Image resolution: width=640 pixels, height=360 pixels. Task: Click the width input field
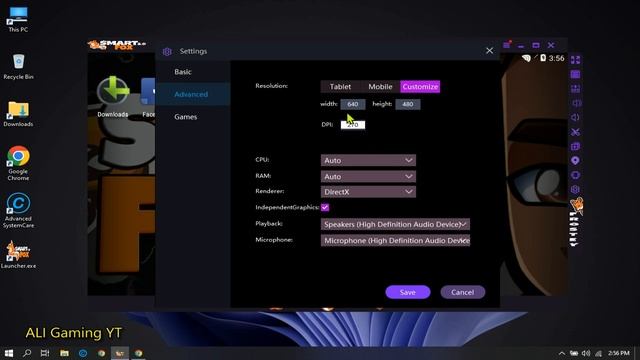[353, 104]
